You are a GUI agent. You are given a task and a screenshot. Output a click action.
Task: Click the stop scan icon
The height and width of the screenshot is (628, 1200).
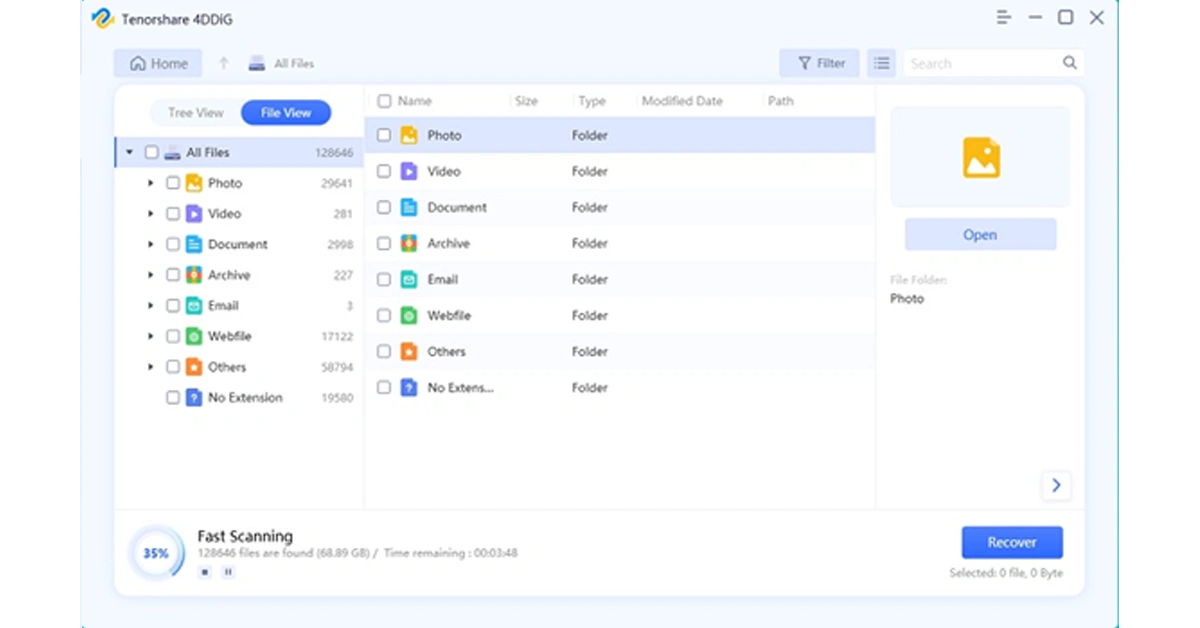point(205,572)
